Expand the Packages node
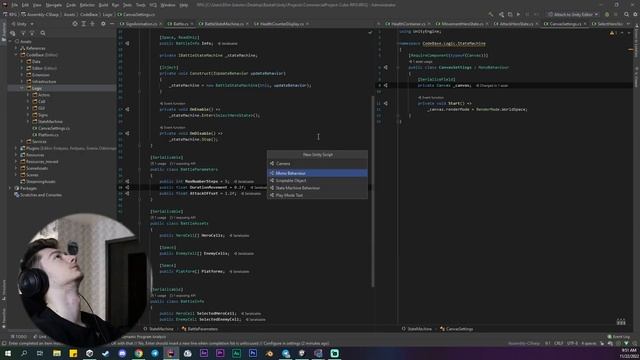 coord(10,188)
